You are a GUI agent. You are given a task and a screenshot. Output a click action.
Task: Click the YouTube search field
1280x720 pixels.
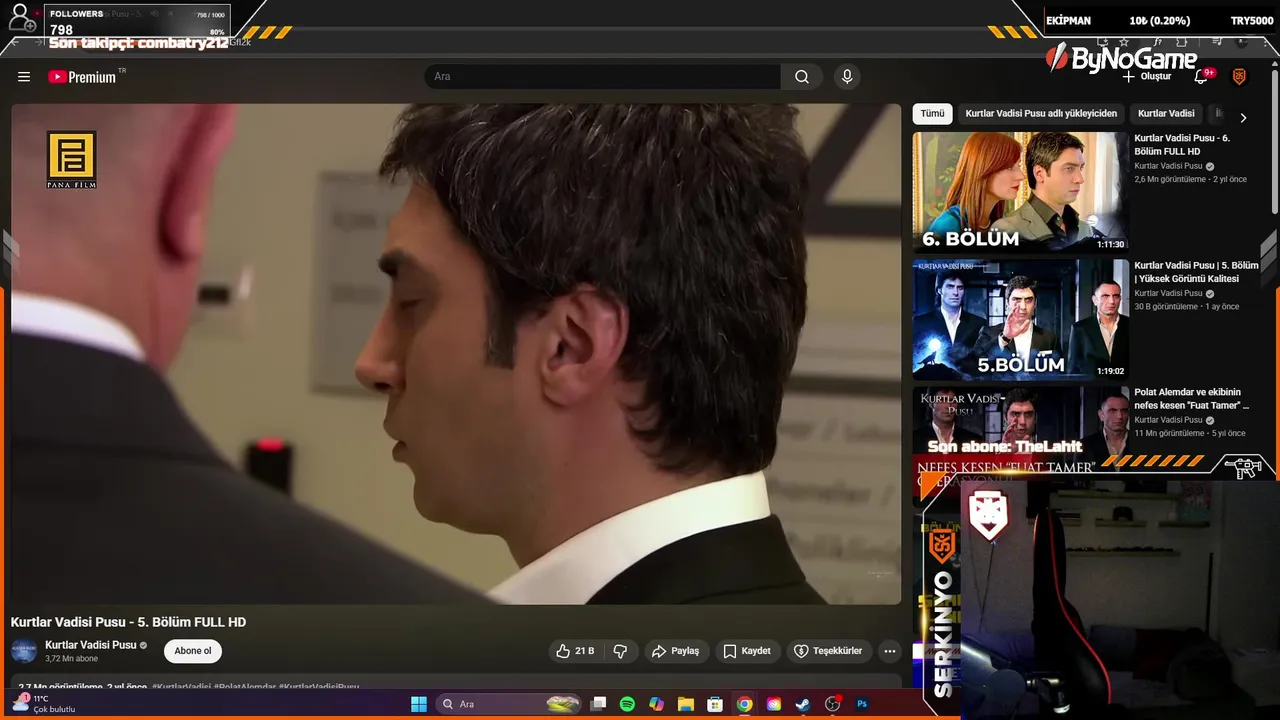tap(603, 77)
